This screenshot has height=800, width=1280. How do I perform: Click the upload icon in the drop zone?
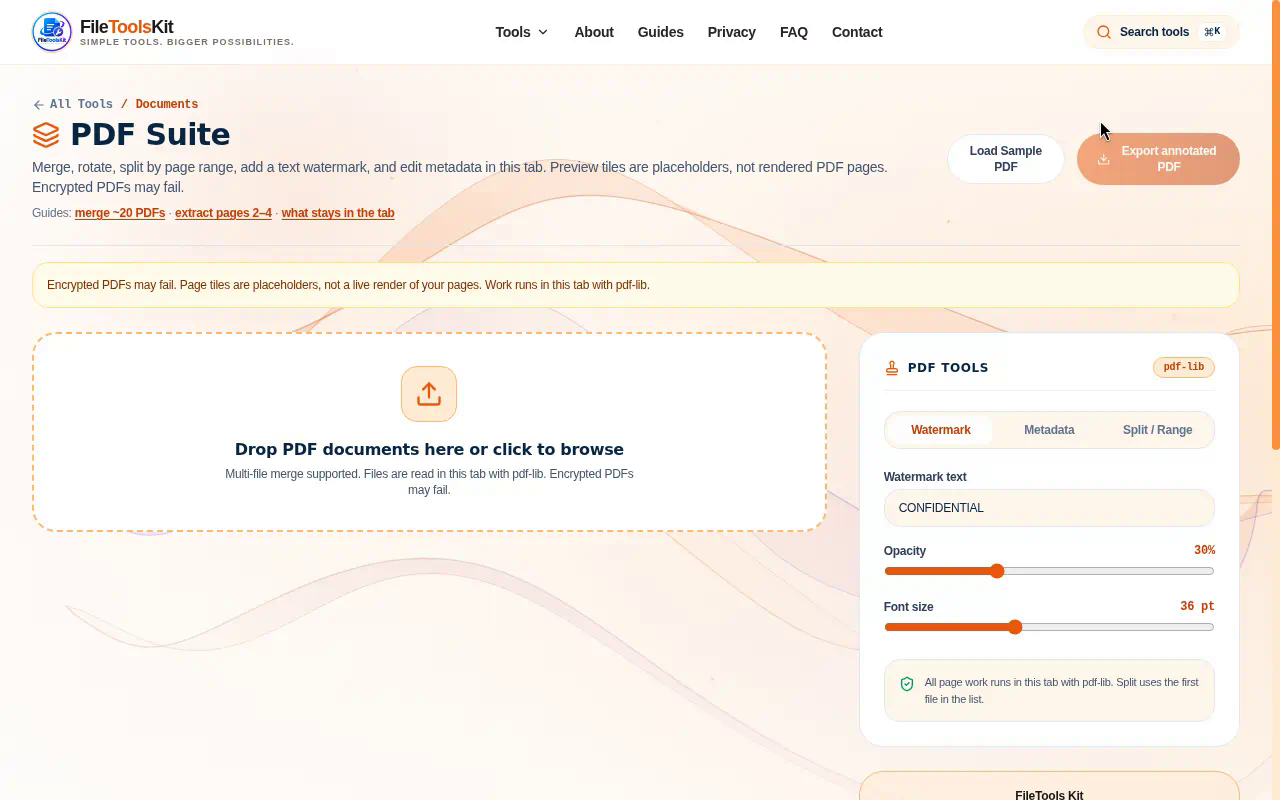(x=429, y=394)
